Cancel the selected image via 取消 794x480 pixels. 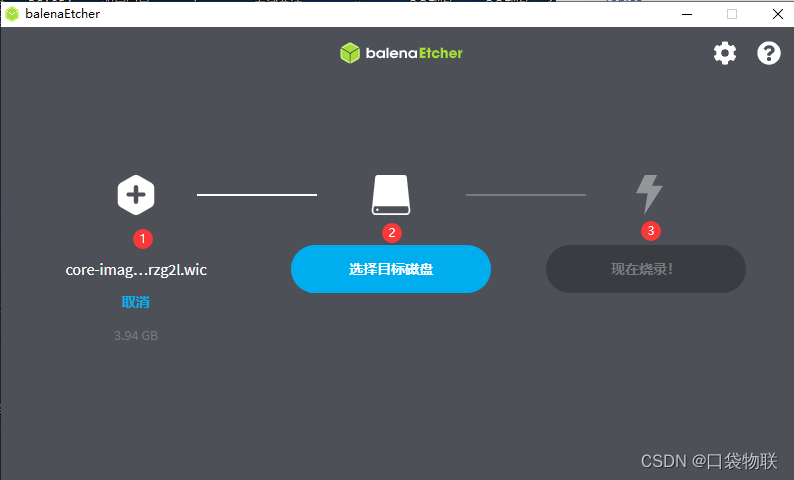[x=136, y=302]
